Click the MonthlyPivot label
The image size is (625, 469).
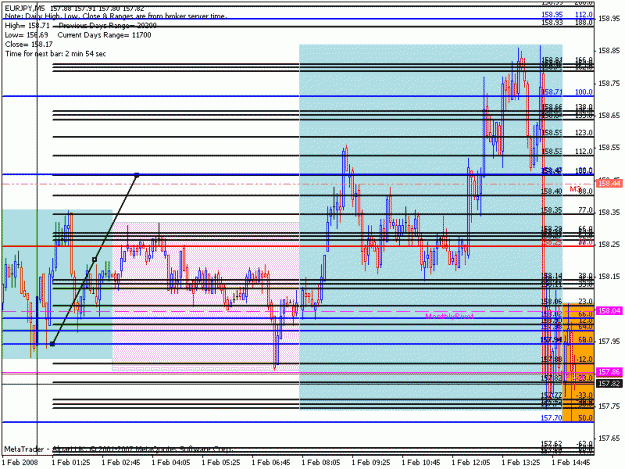point(449,317)
